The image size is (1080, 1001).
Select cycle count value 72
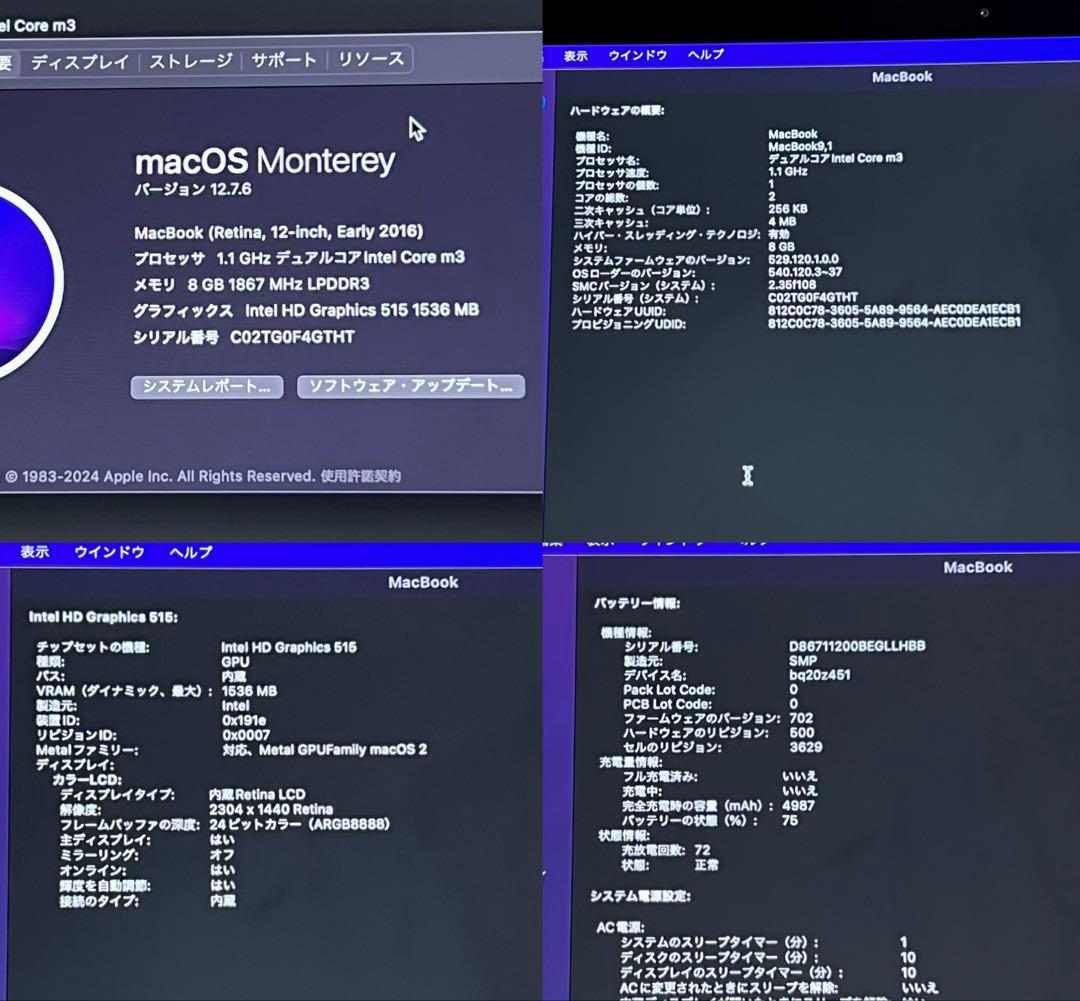point(702,850)
